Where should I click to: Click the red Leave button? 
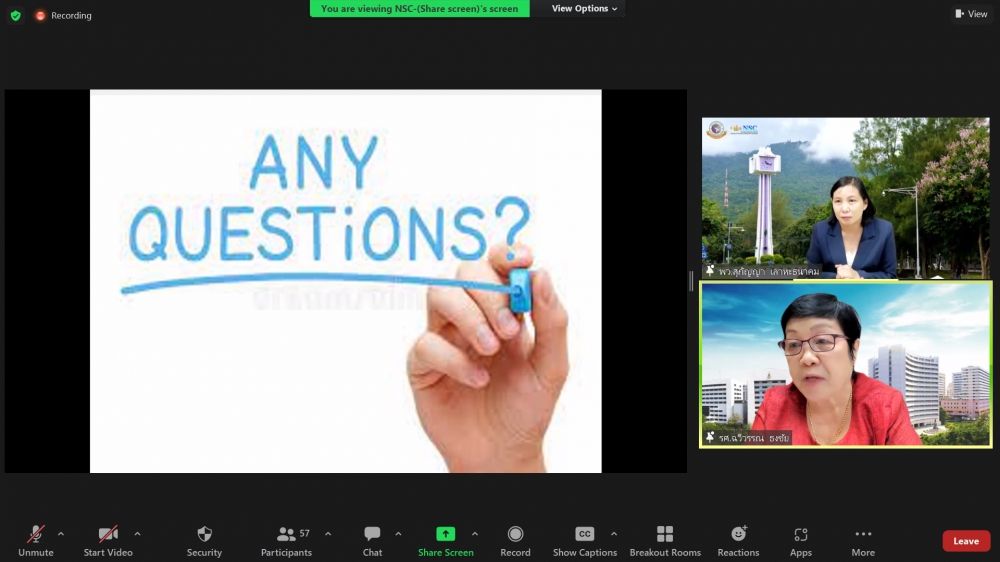click(966, 541)
